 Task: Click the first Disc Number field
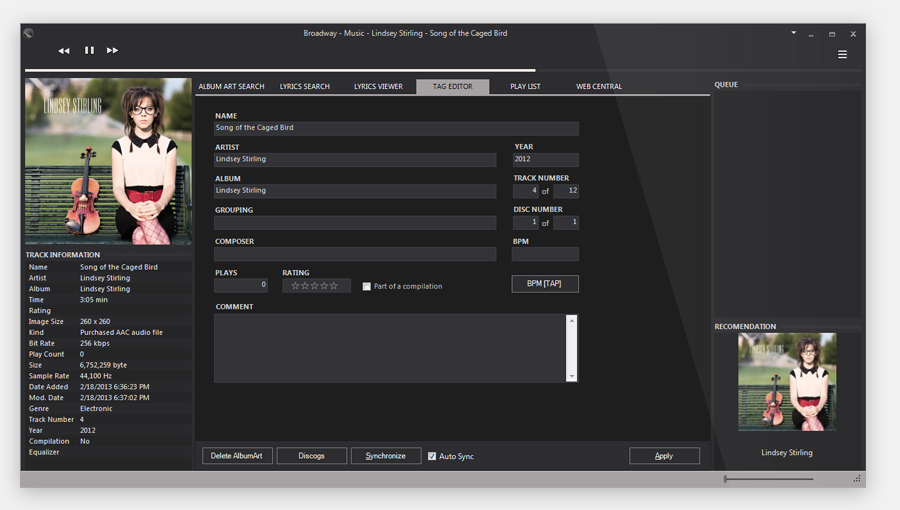pos(525,223)
